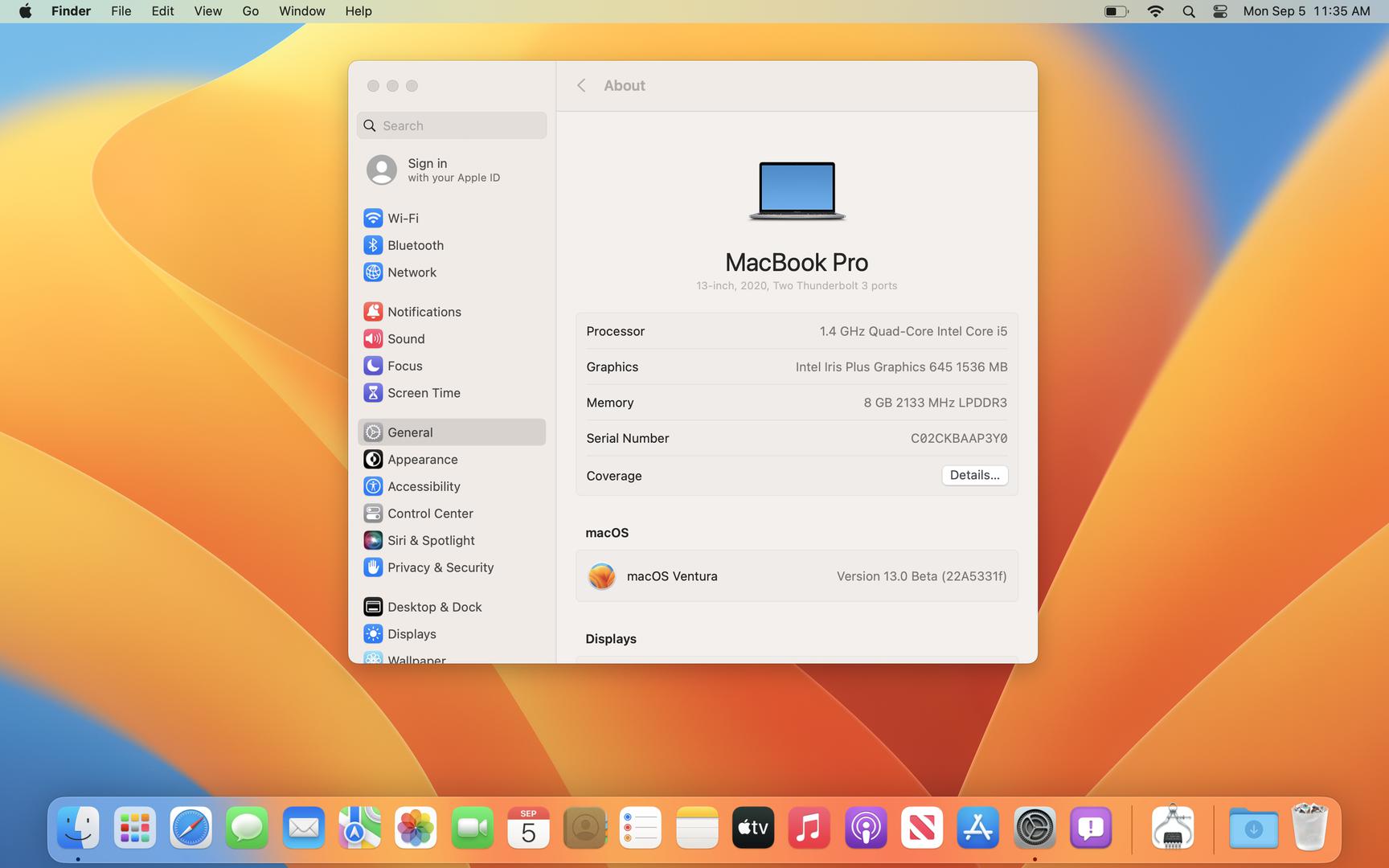Image resolution: width=1389 pixels, height=868 pixels.
Task: Open the Go menu
Action: tap(251, 11)
